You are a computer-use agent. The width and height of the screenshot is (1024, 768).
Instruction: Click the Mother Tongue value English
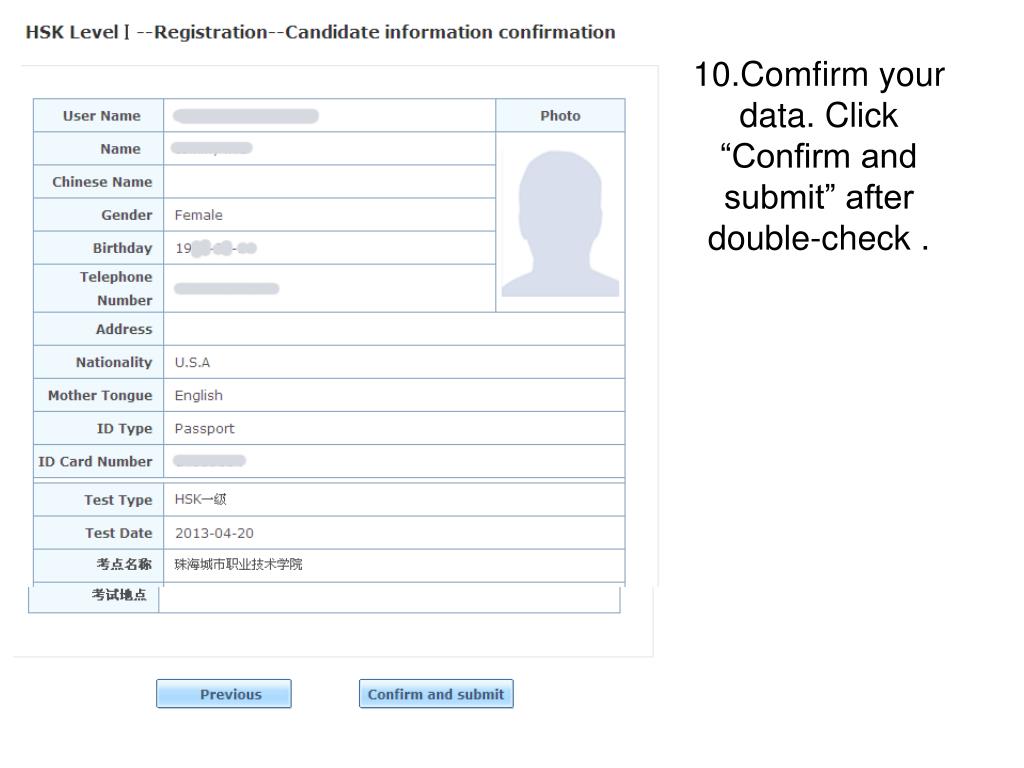click(199, 396)
